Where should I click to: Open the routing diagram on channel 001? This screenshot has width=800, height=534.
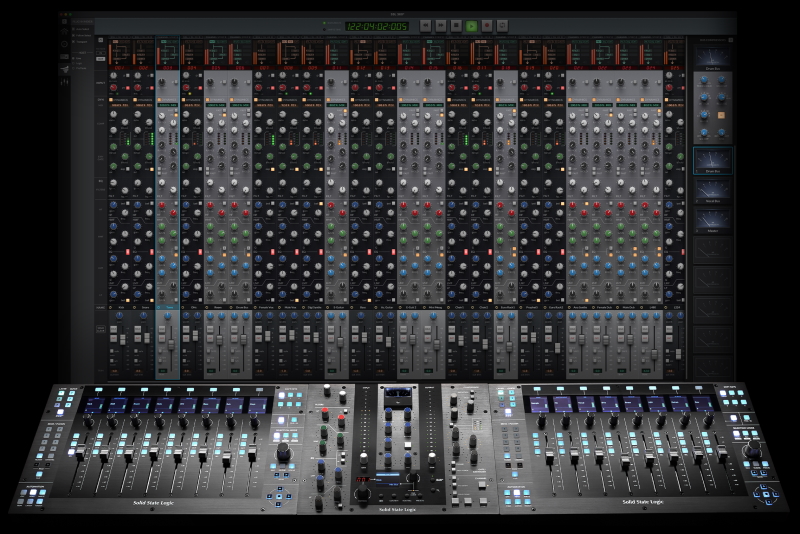(x=121, y=52)
